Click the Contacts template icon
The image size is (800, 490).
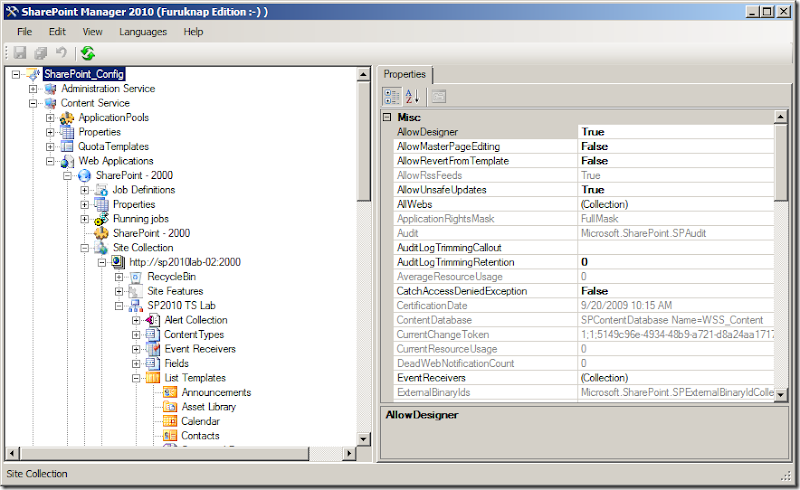click(170, 436)
